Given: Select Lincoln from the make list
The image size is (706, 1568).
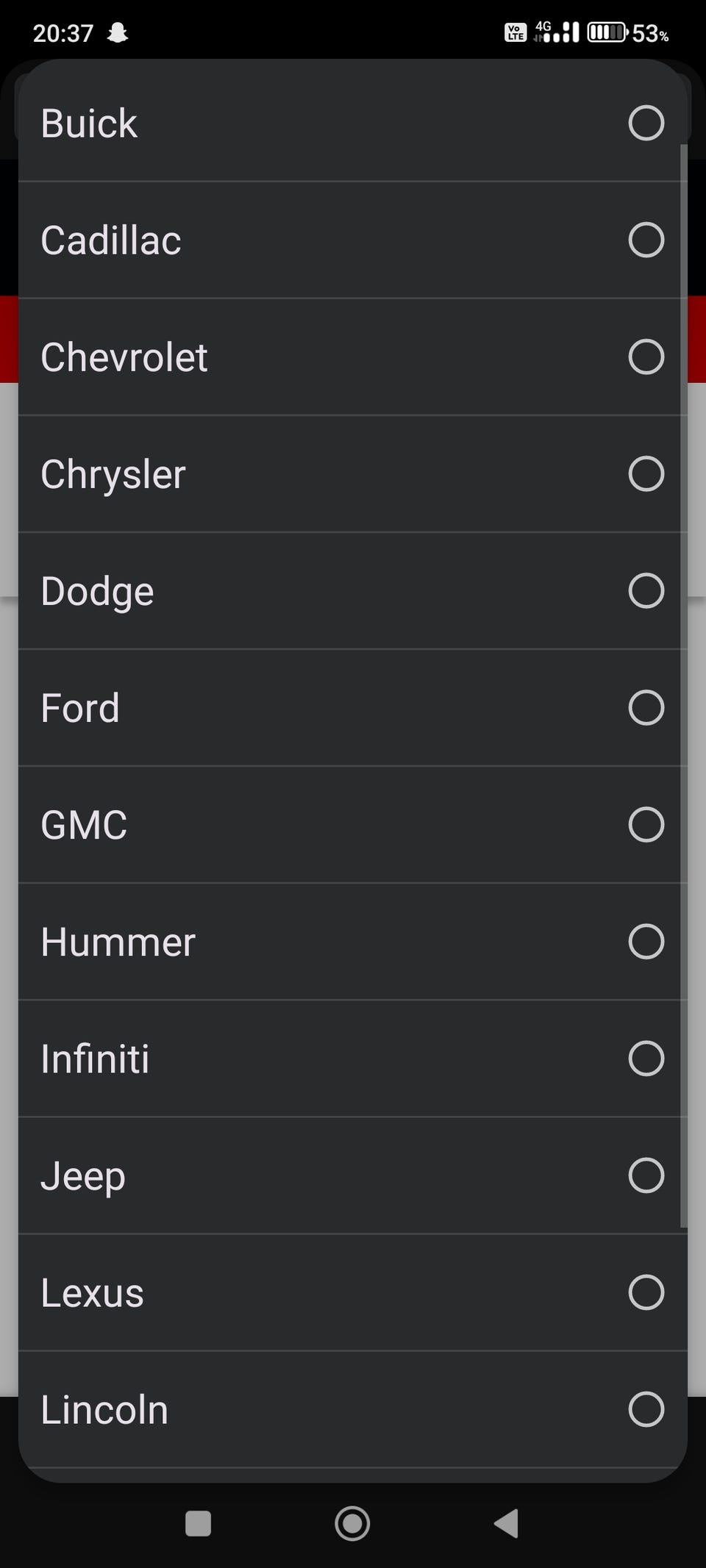Looking at the screenshot, I should (104, 1409).
